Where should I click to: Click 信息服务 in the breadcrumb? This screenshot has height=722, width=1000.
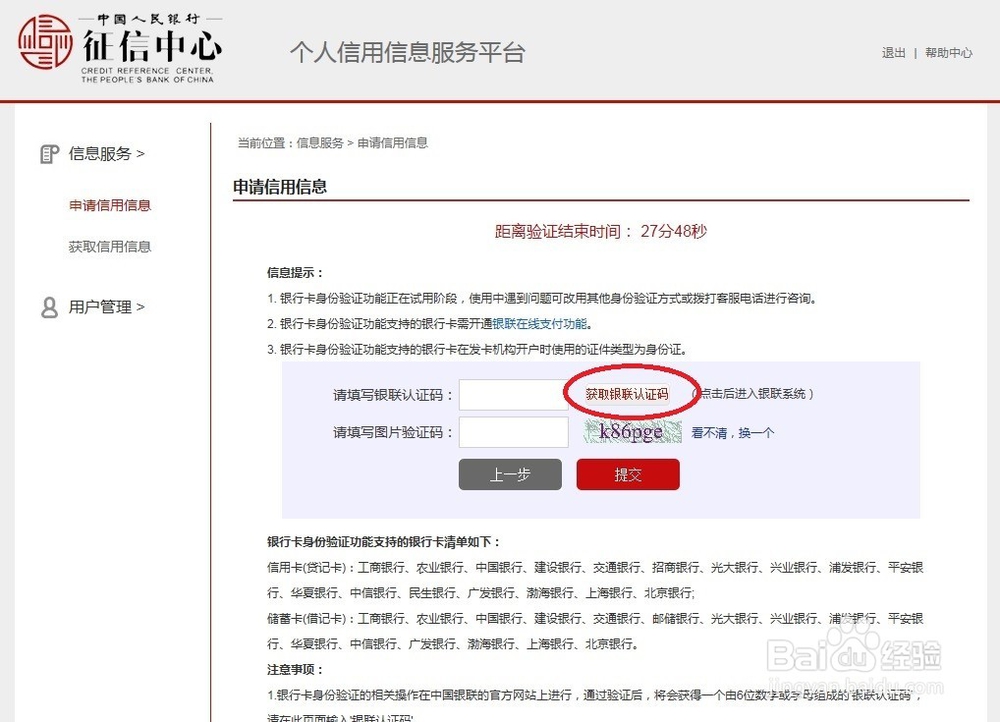tap(320, 143)
